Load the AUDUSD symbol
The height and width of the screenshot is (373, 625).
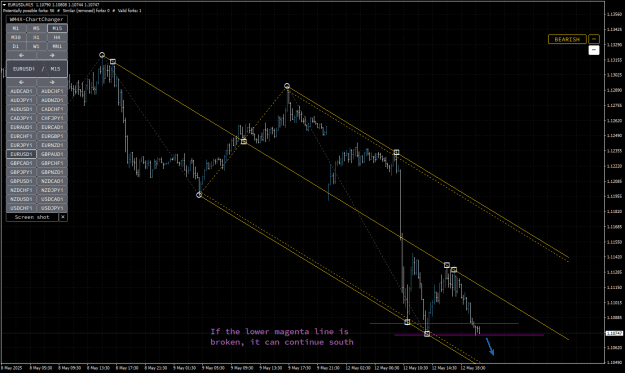tap(22, 109)
